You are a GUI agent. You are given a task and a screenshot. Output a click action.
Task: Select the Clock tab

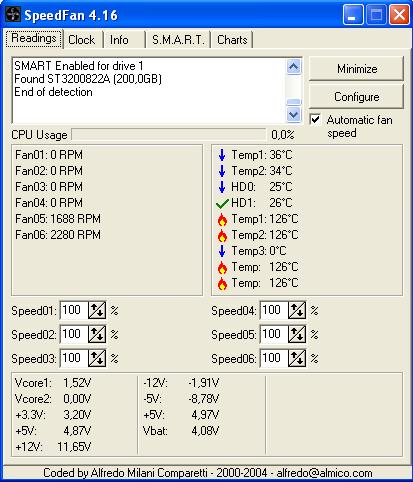click(x=82, y=40)
